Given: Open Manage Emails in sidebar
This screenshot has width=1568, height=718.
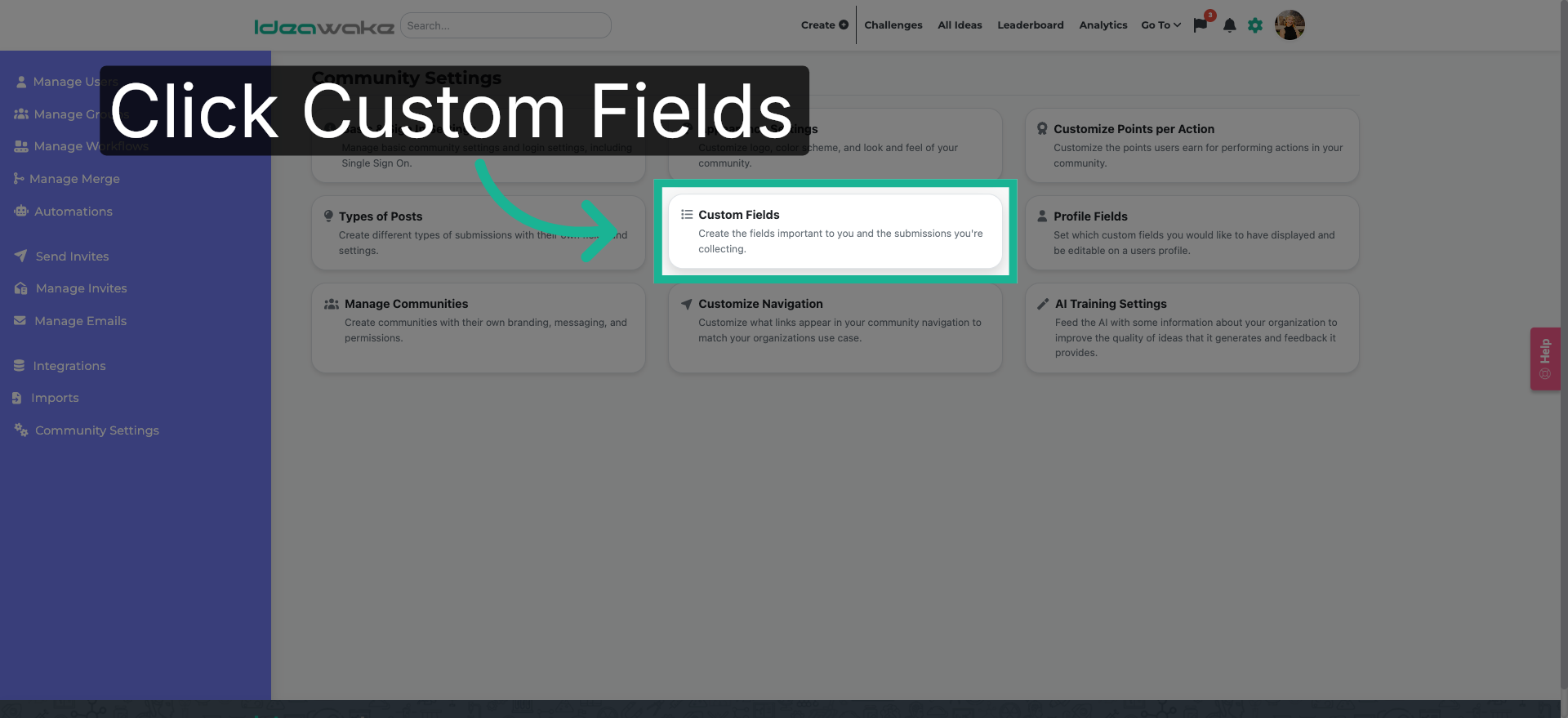Looking at the screenshot, I should pyautogui.click(x=80, y=321).
